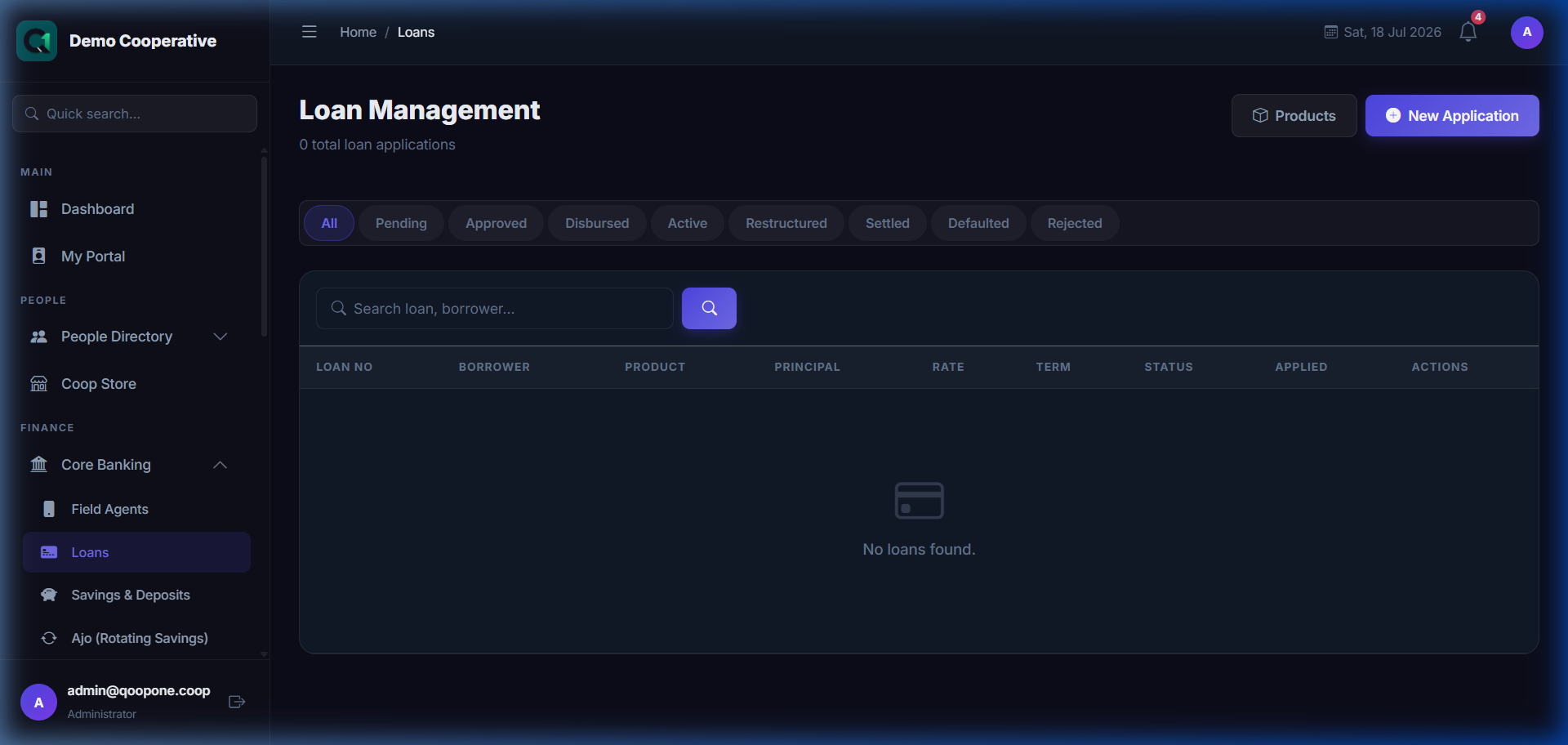The width and height of the screenshot is (1568, 745).
Task: Click the APPLIED column header
Action: pyautogui.click(x=1301, y=367)
